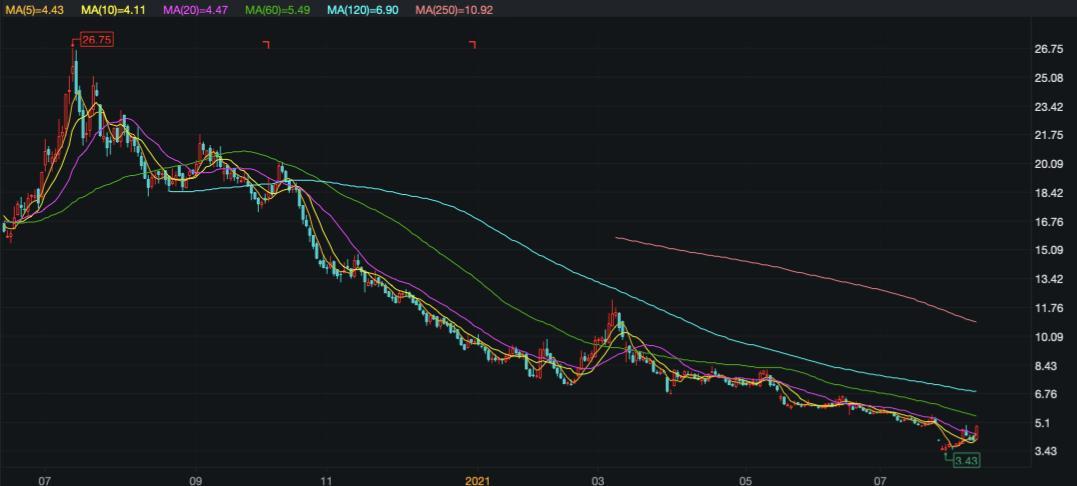Viewport: 1077px width, 486px height.
Task: Click the purple MA(20)=4.47 label
Action: pos(196,9)
